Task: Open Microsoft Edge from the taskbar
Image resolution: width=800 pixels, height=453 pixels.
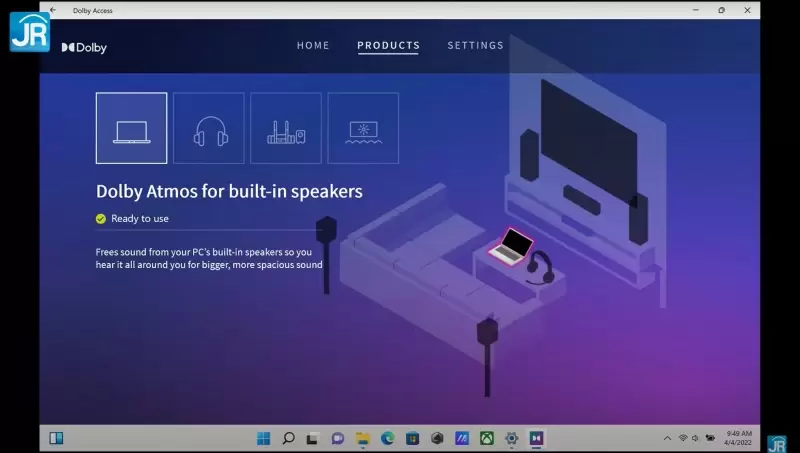Action: coord(388,438)
